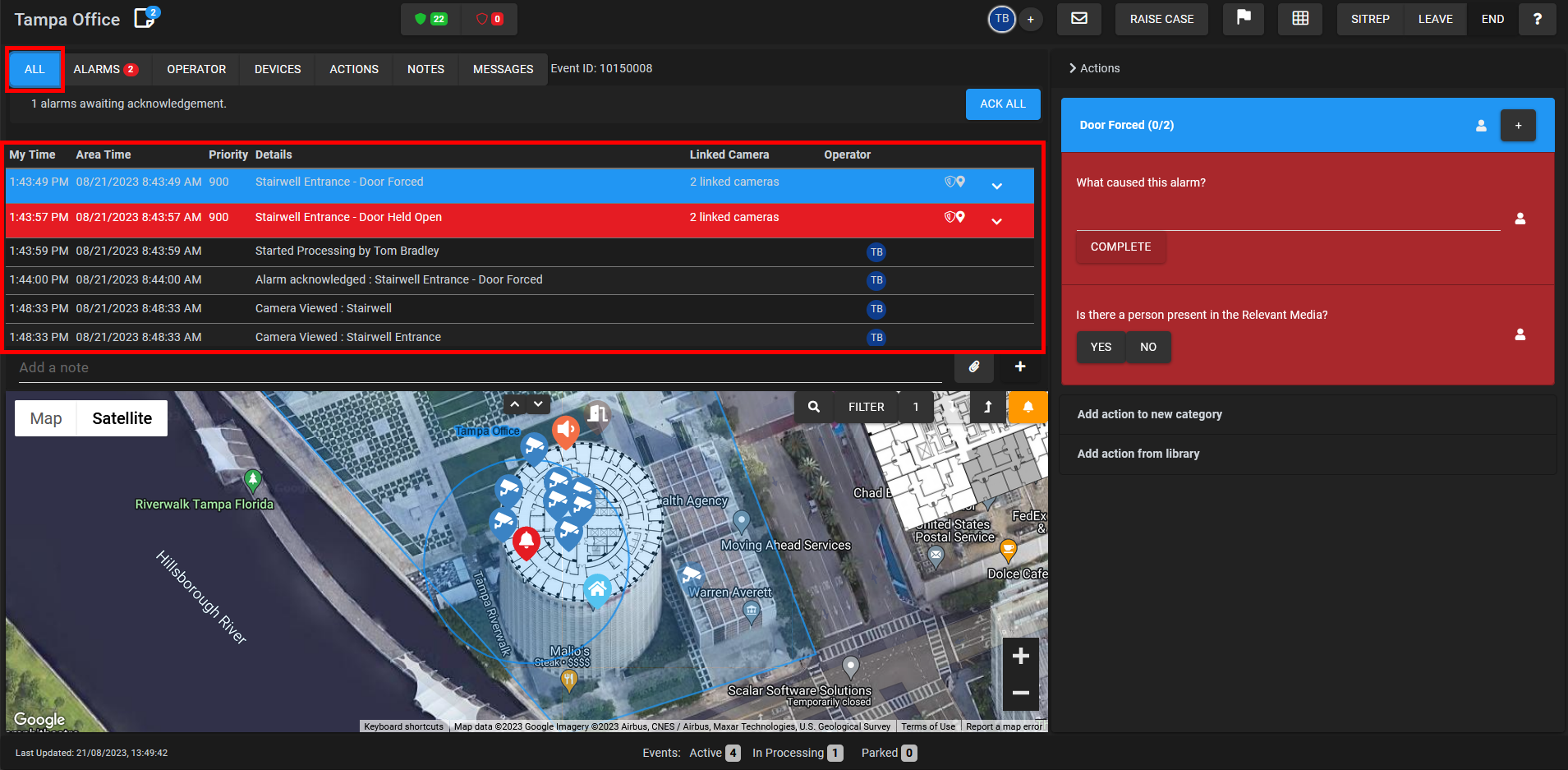Image resolution: width=1568 pixels, height=770 pixels.
Task: Click the shield-pin icon on Door Forced row
Action: click(954, 182)
